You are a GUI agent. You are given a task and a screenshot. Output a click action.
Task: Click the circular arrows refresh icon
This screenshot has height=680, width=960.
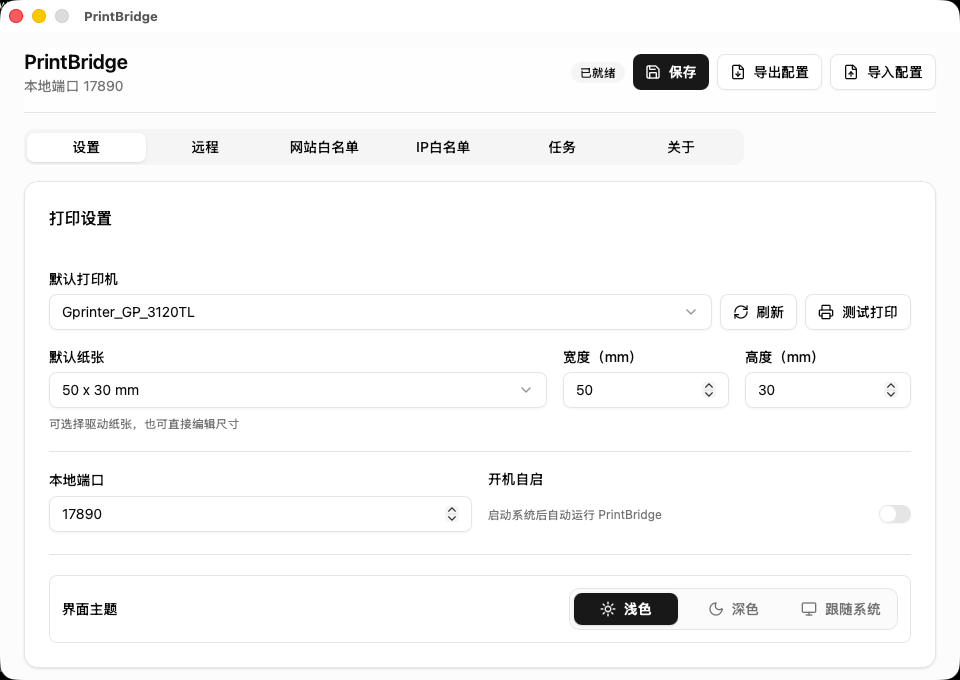point(741,312)
